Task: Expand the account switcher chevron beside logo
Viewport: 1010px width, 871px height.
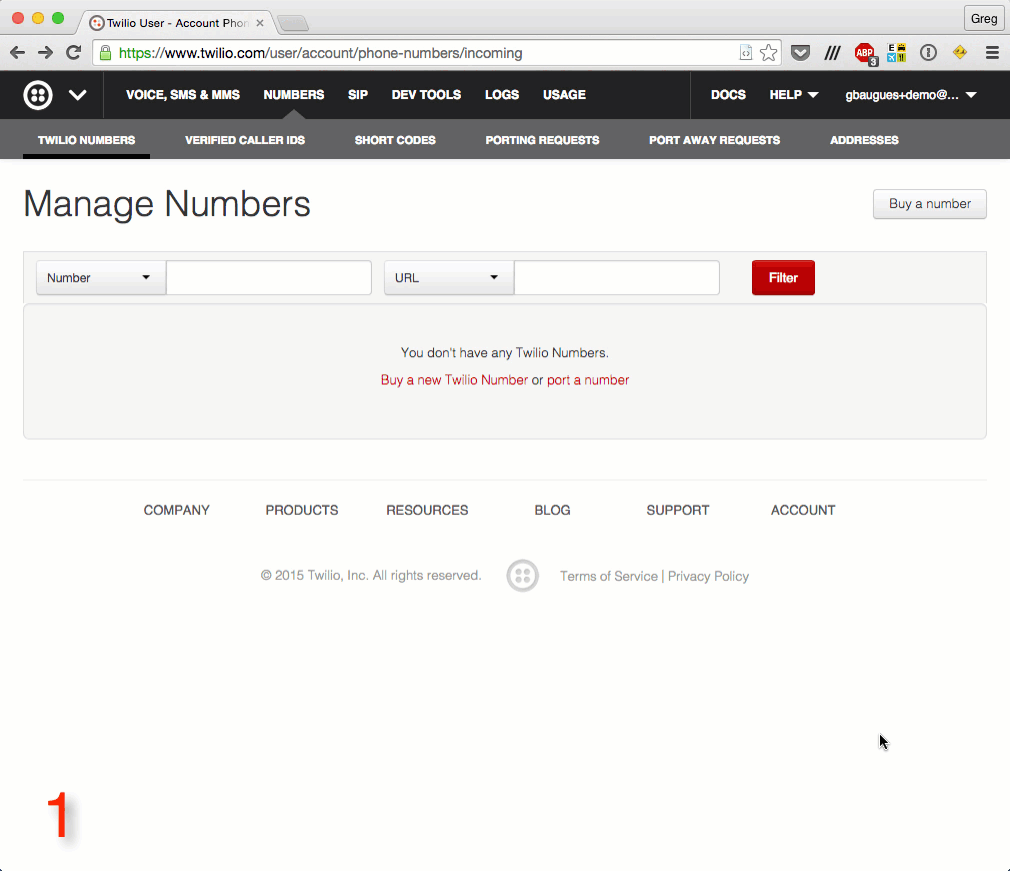Action: [77, 95]
